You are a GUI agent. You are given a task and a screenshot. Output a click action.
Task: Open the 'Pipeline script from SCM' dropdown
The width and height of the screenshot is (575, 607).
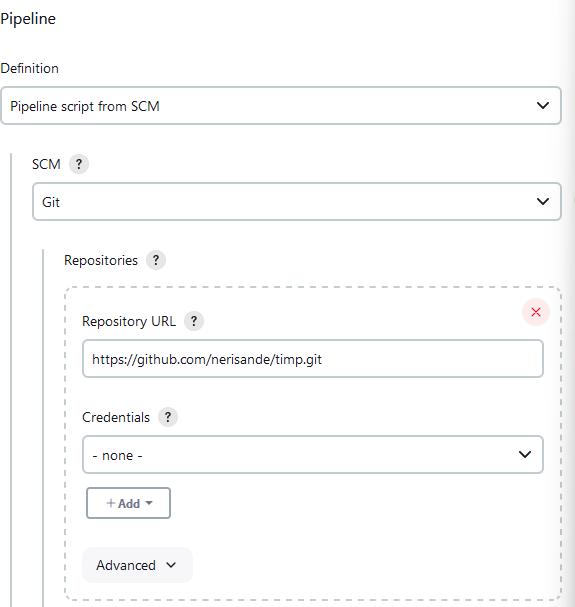point(281,106)
